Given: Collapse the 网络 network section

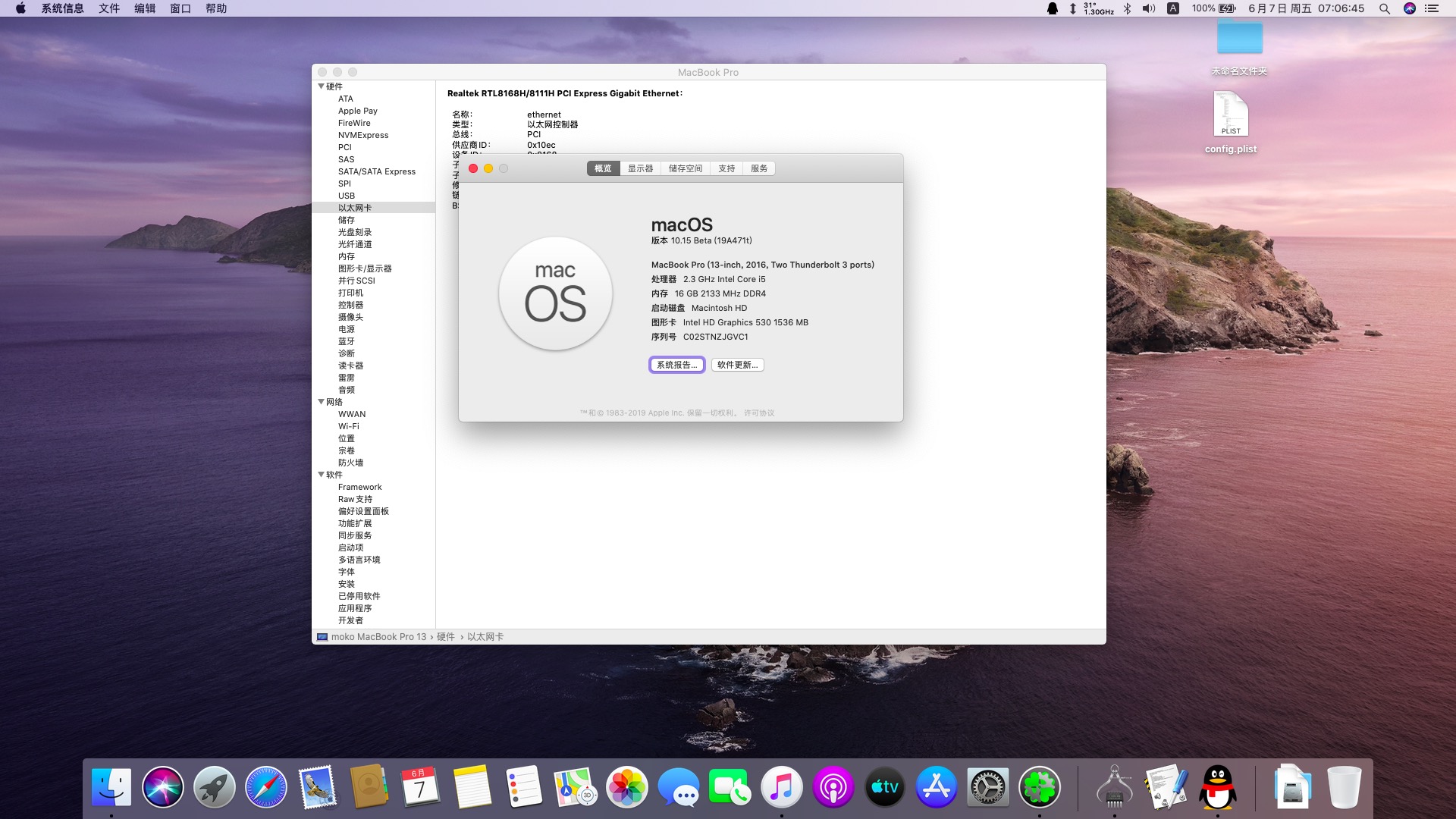Looking at the screenshot, I should click(x=321, y=402).
